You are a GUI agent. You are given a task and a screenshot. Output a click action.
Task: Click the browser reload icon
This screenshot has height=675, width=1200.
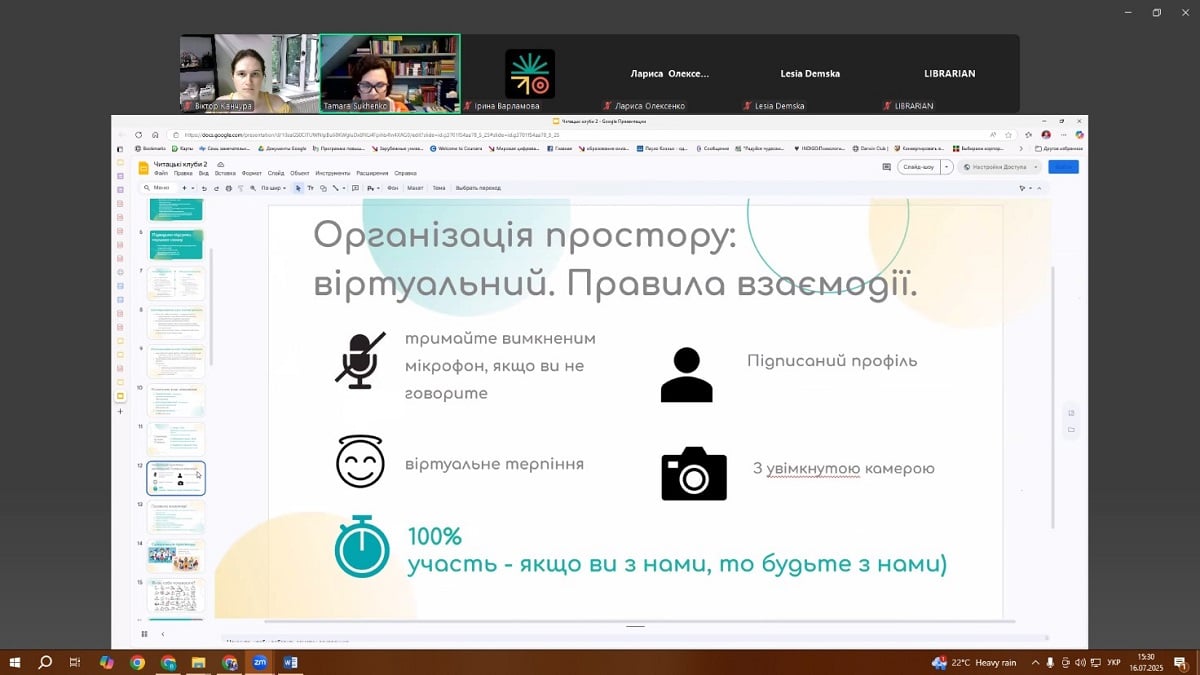pos(139,135)
